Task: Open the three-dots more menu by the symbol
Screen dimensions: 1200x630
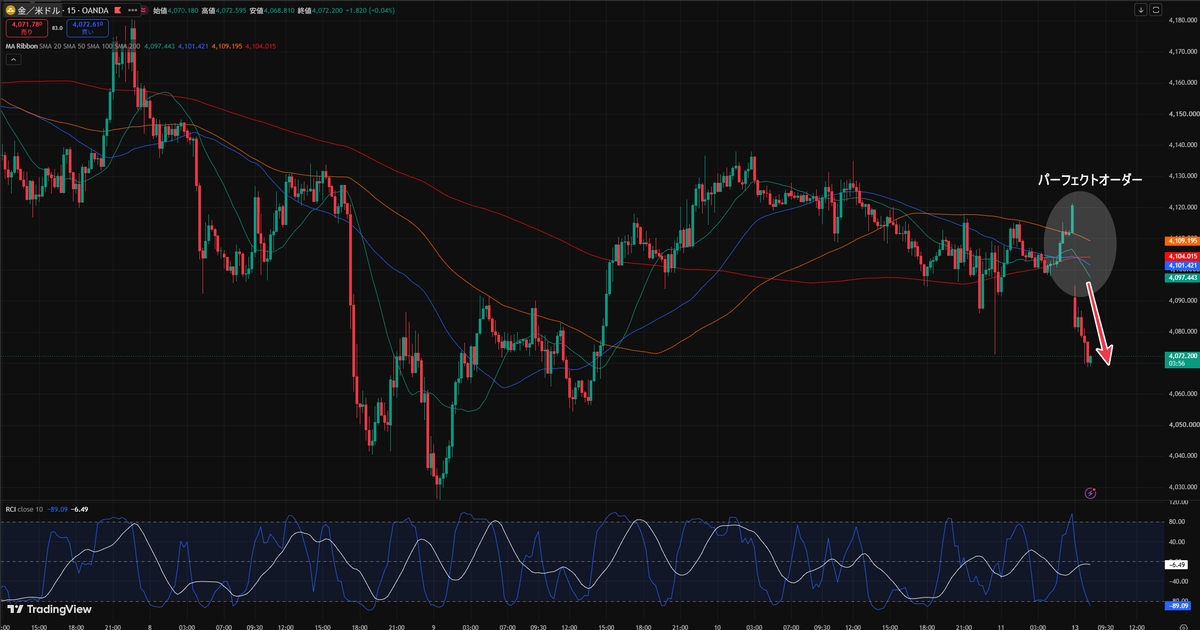Action: pyautogui.click(x=133, y=10)
